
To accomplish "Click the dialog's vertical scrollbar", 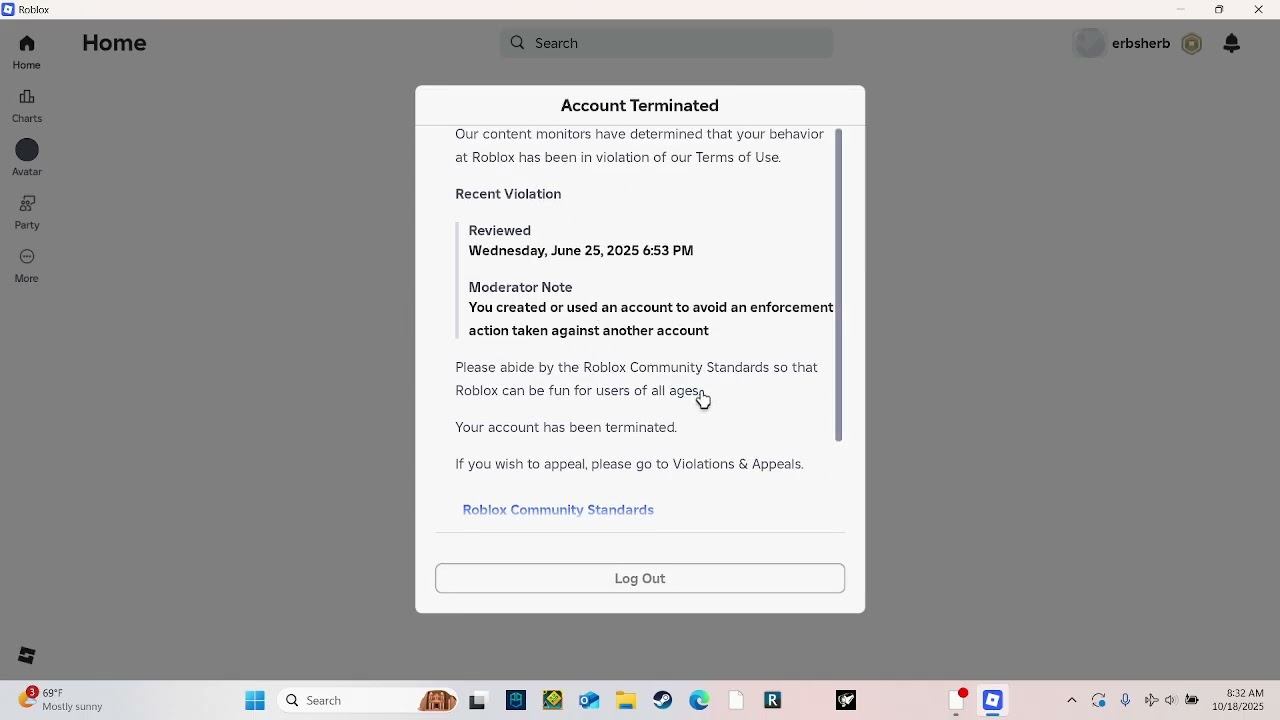I will click(x=839, y=285).
